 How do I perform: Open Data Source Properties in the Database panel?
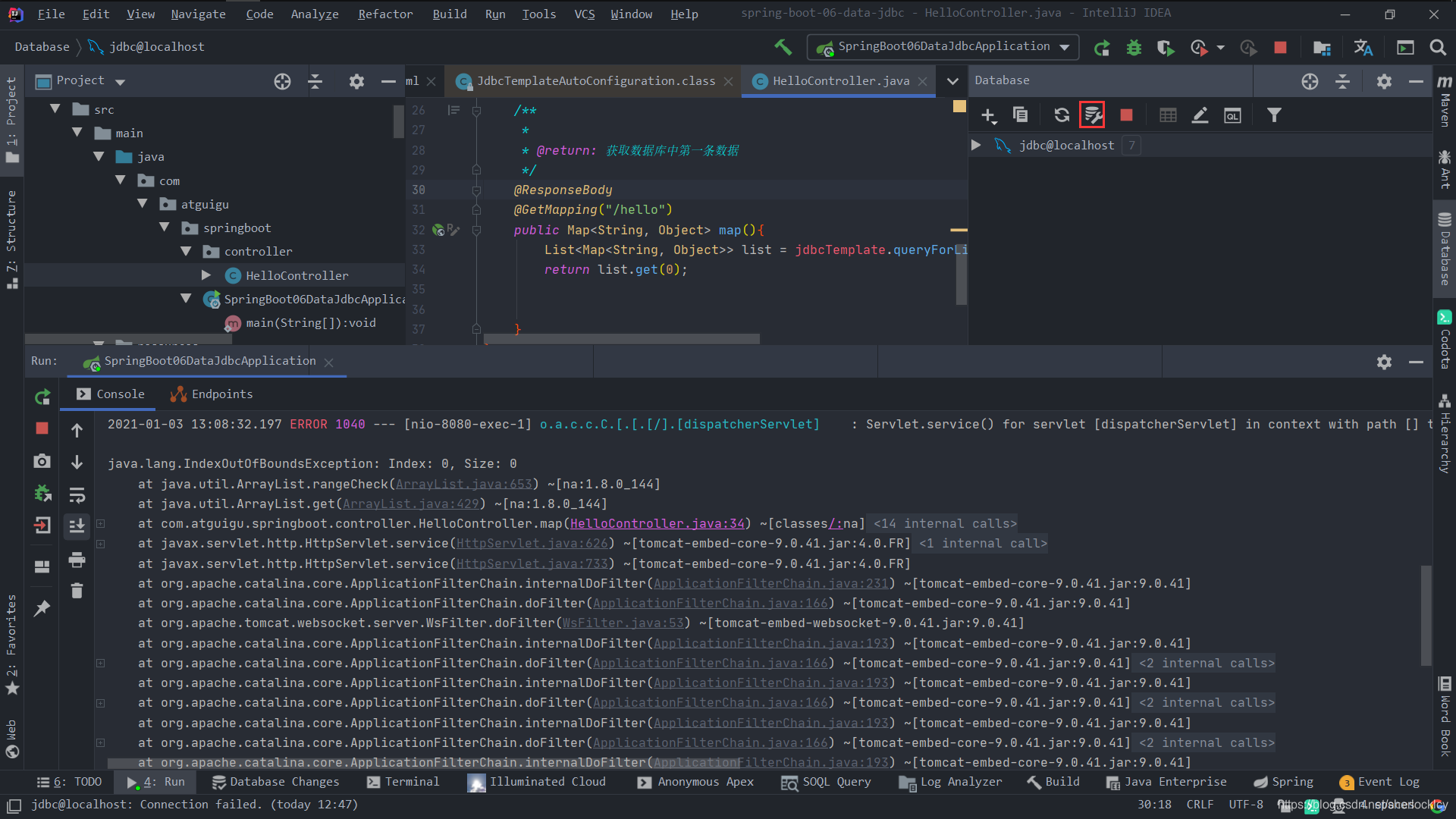click(1092, 115)
